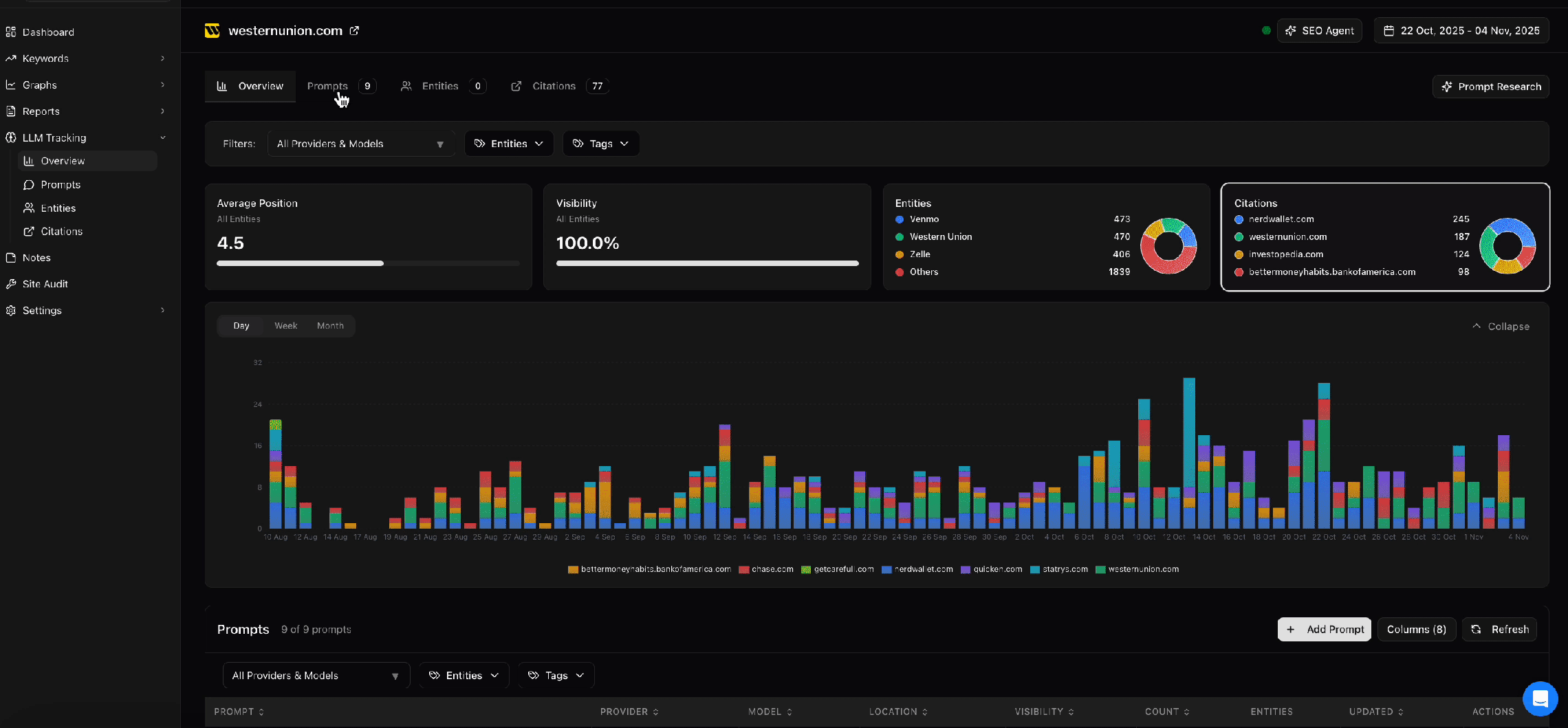Click the Refresh icon in Prompts table
Image resolution: width=1568 pixels, height=728 pixels.
point(1476,630)
